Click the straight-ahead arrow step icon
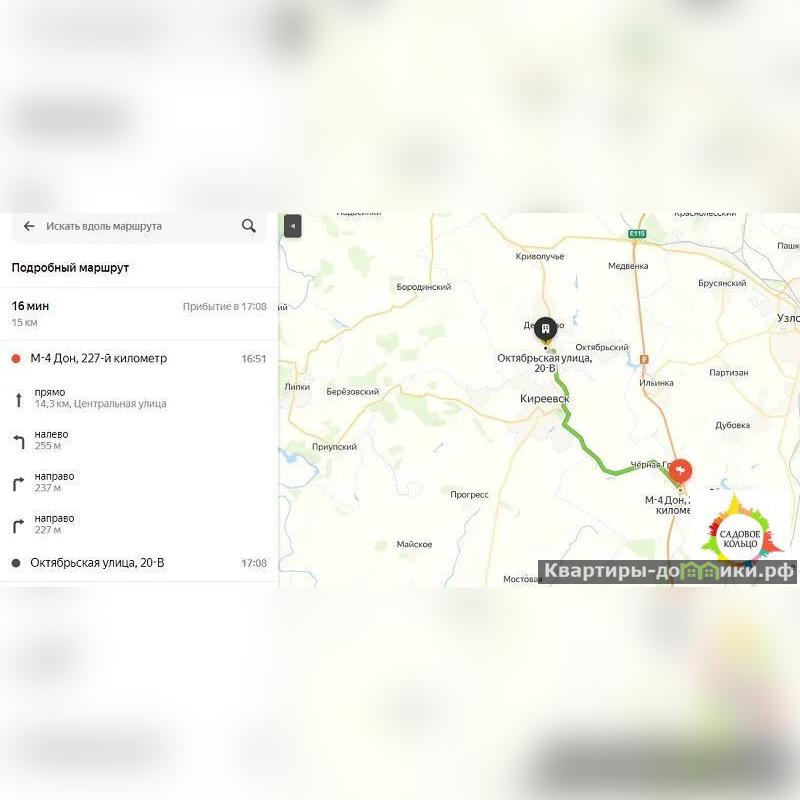Image resolution: width=800 pixels, height=800 pixels. point(19,399)
